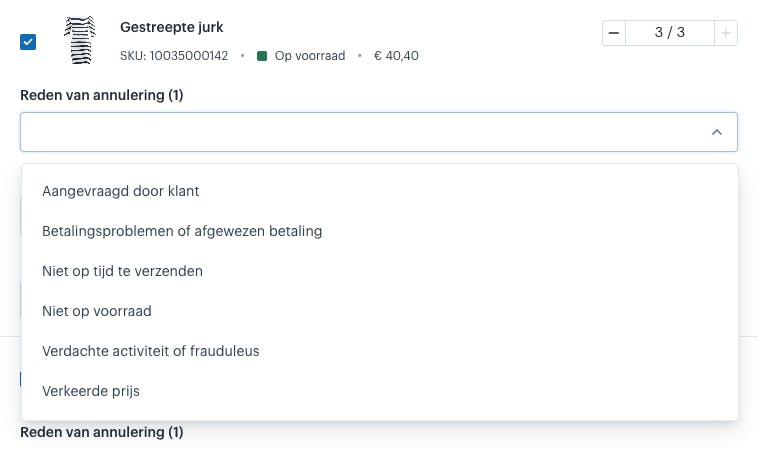
Task: Focus the 3 / 3 quantity field
Action: (670, 33)
